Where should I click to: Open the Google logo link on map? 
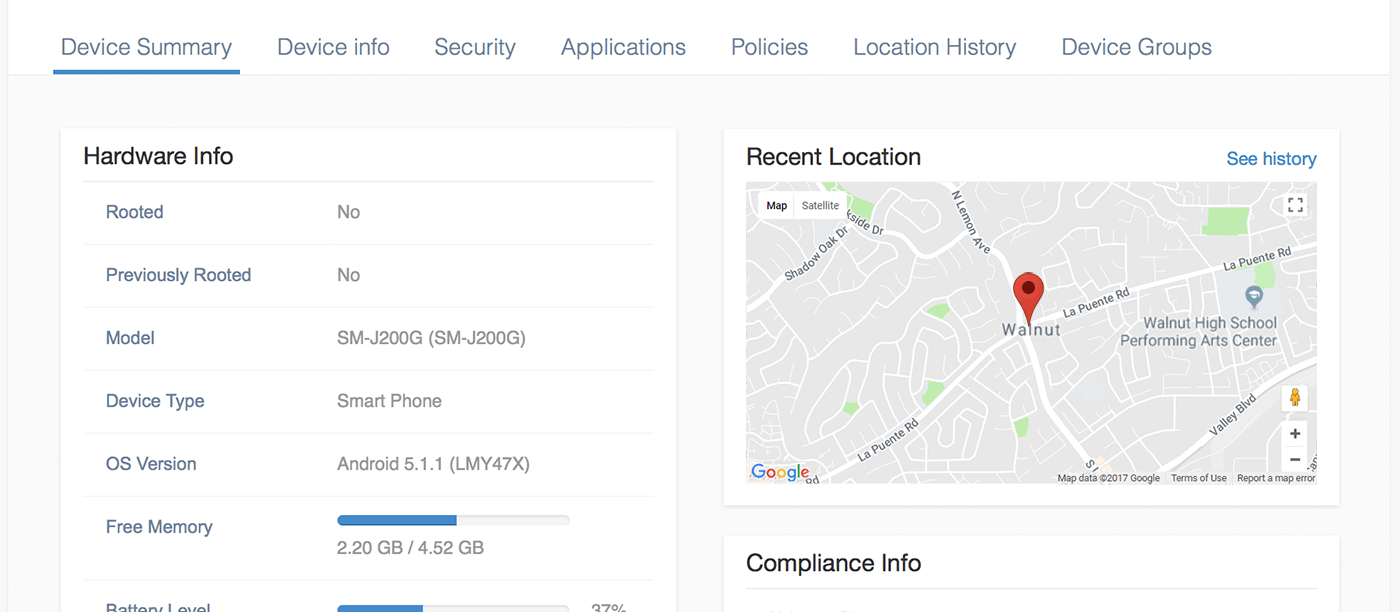(780, 472)
